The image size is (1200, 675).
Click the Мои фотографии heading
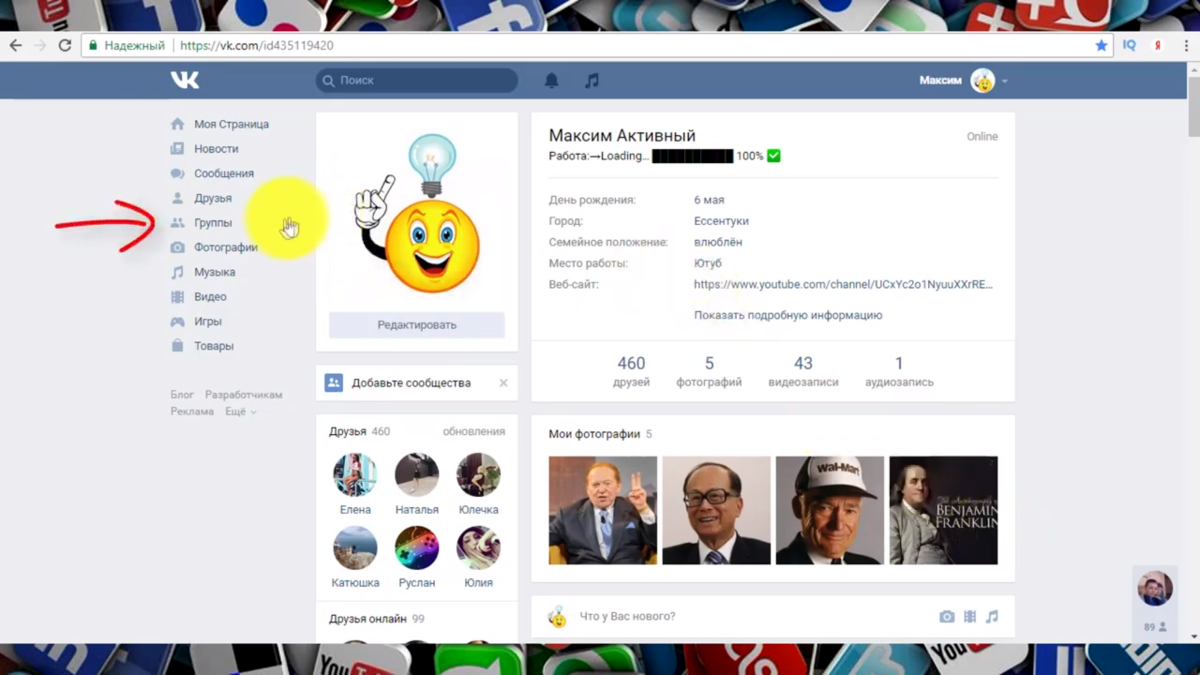(594, 434)
